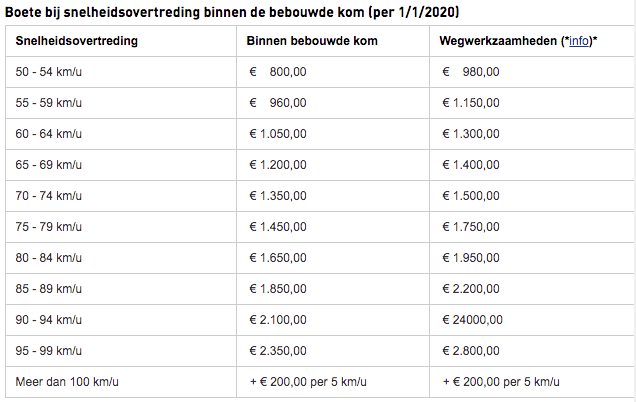The width and height of the screenshot is (636, 402).
Task: Click the info link in Wegwerkzaamheden header
Action: 578,41
